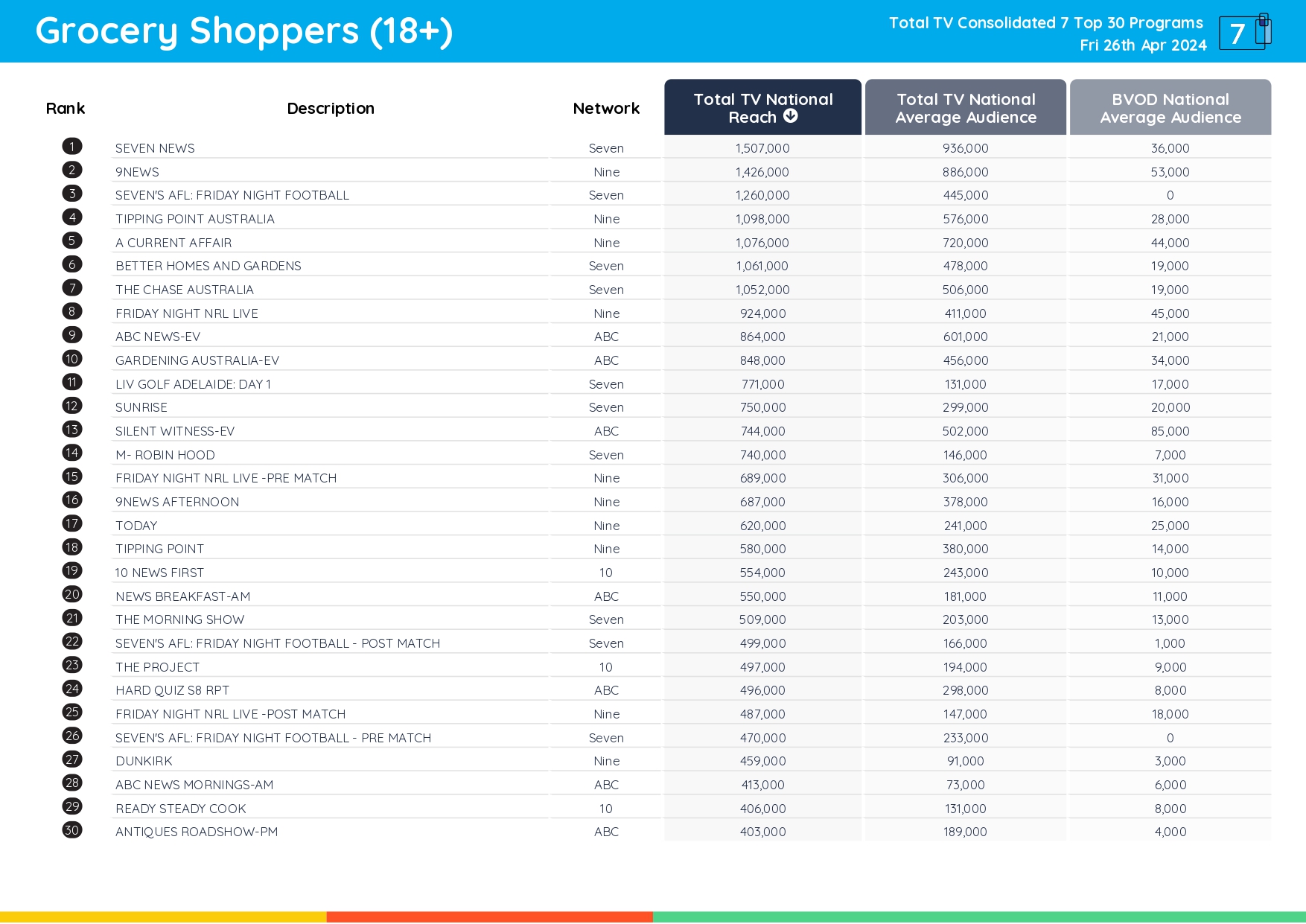Click the rank 30 badge
The width and height of the screenshot is (1306, 924).
(x=72, y=829)
